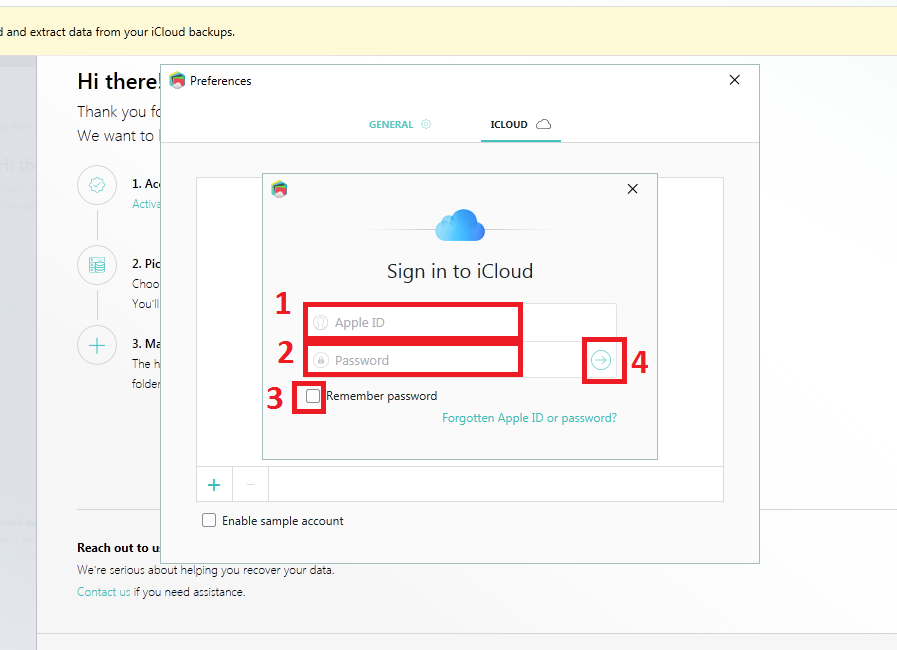897x650 pixels.
Task: Click the 'Hi there' heading text
Action: pyautogui.click(x=119, y=82)
